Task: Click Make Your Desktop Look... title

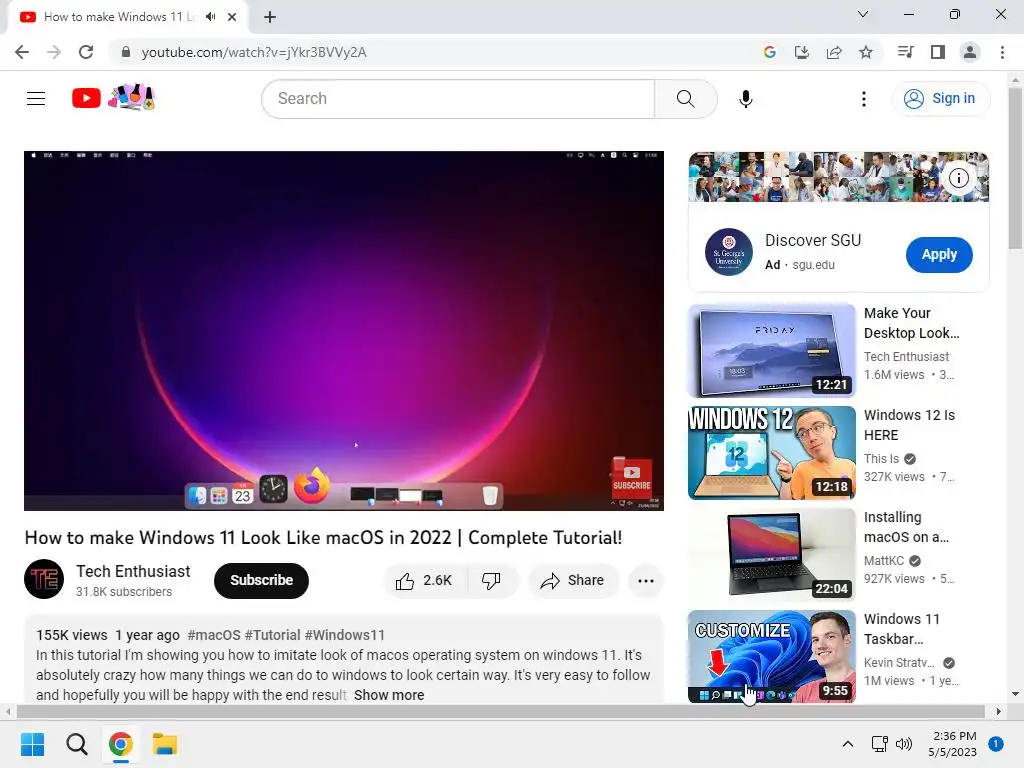Action: coord(912,323)
